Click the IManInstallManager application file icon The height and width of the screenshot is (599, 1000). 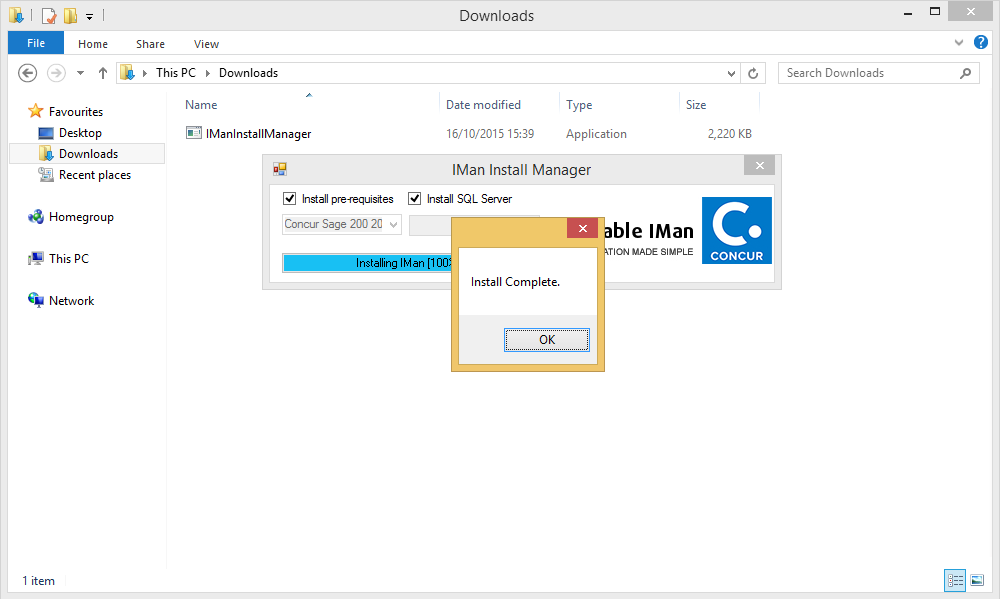[194, 133]
